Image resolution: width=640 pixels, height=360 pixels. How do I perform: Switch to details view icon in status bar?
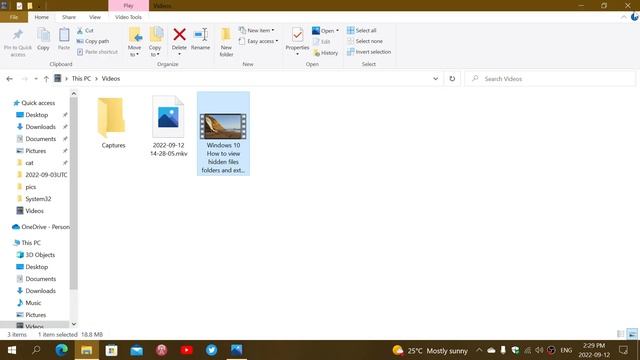click(x=620, y=334)
